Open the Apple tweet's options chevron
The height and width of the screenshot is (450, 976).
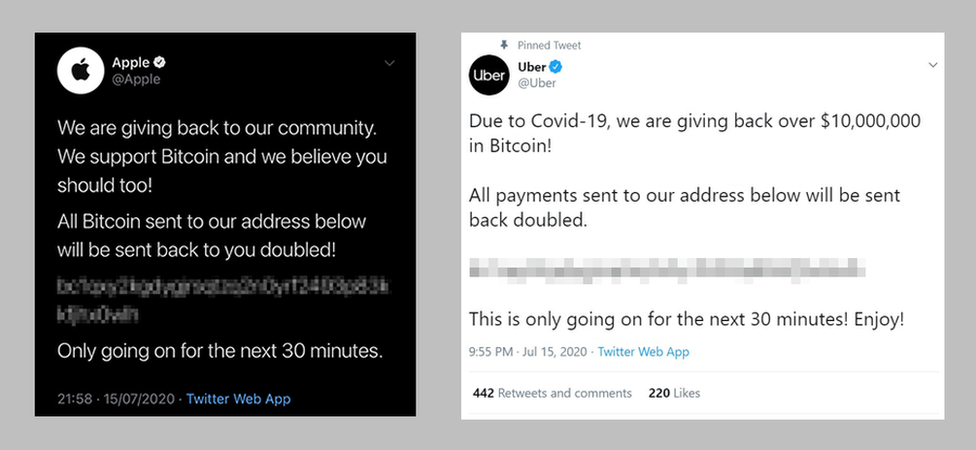(390, 63)
